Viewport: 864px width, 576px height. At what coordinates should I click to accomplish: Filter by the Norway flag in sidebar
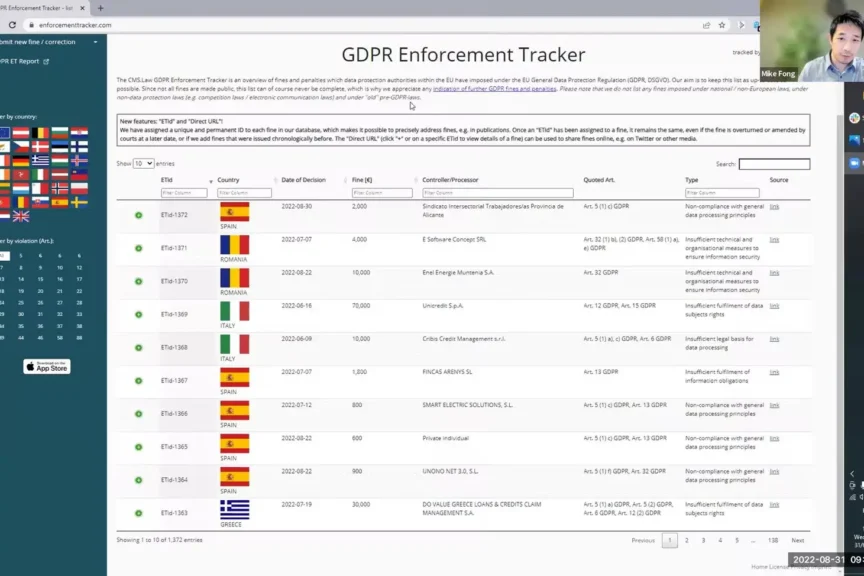click(60, 189)
